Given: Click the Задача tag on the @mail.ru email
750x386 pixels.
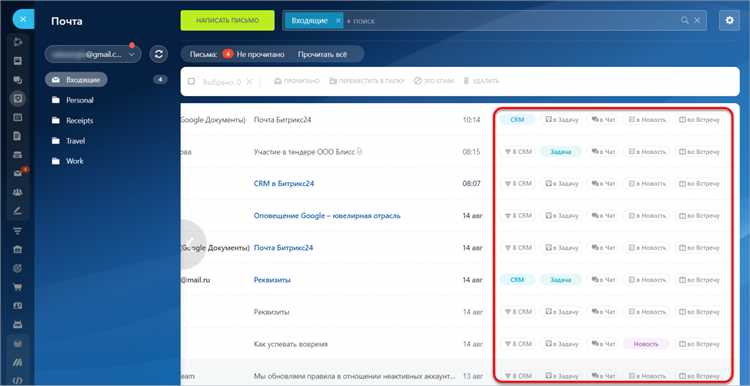Looking at the screenshot, I should 561,280.
